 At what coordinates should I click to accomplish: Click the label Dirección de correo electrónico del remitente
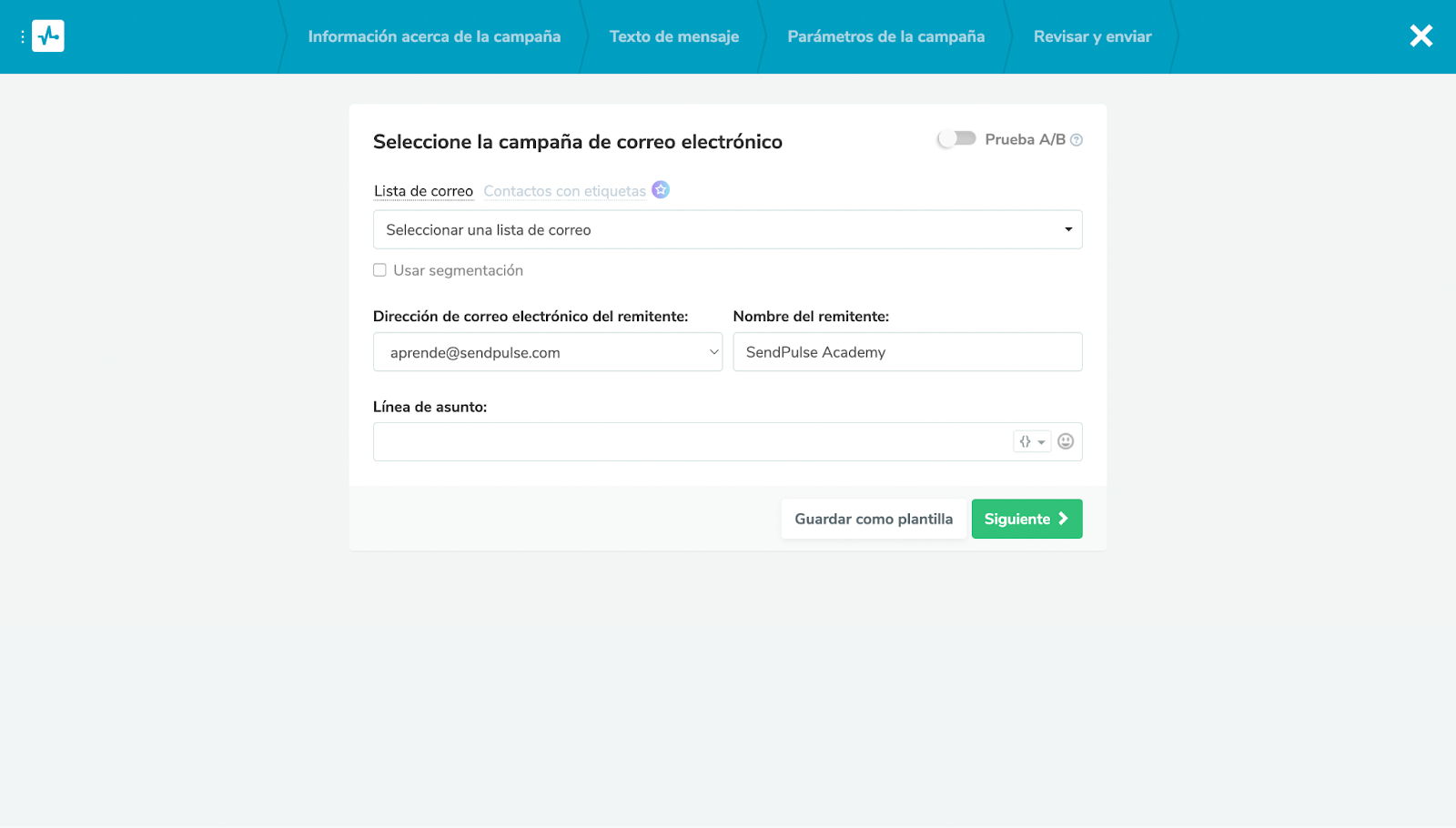coord(531,317)
